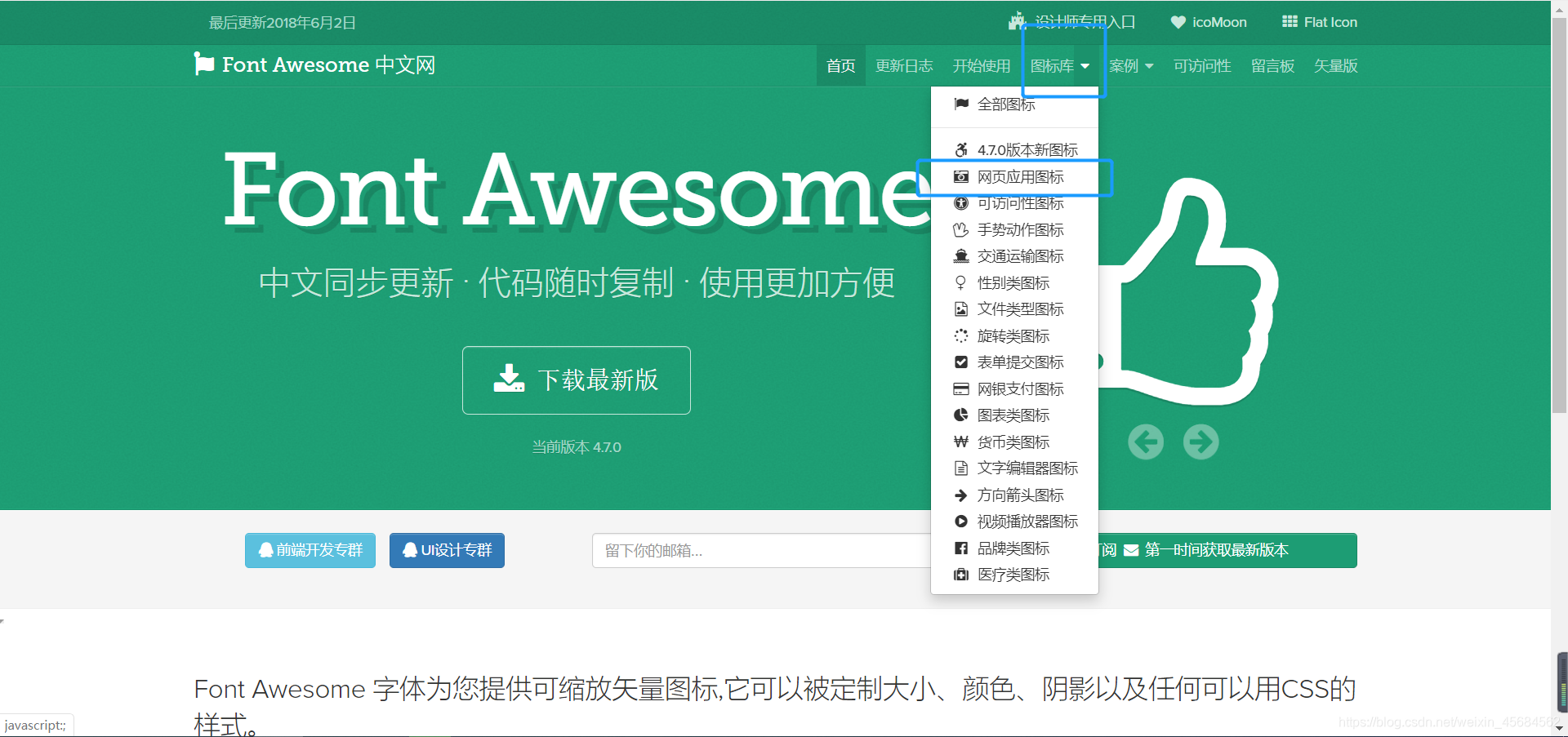1568x737 pixels.
Task: Click the ship icon beside 交通运输图标
Action: (961, 256)
